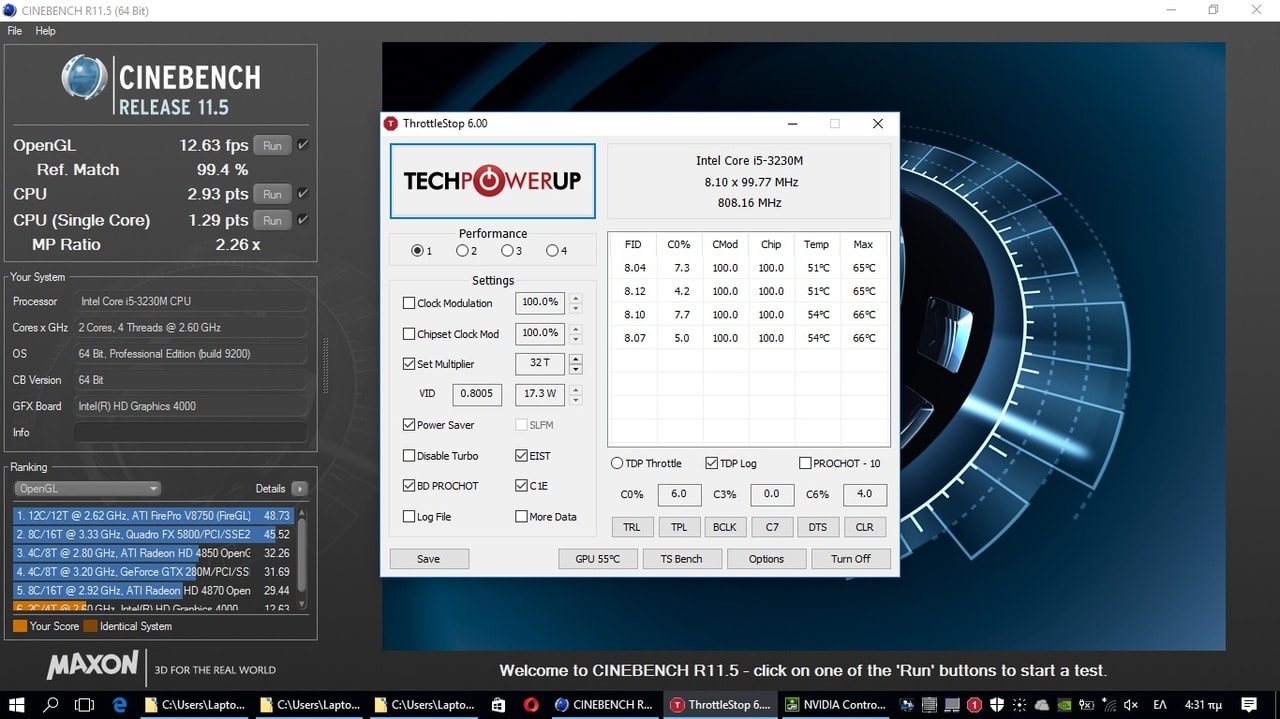Switch to NVIDIA Control Panel taskbar button
1280x719 pixels.
835,704
